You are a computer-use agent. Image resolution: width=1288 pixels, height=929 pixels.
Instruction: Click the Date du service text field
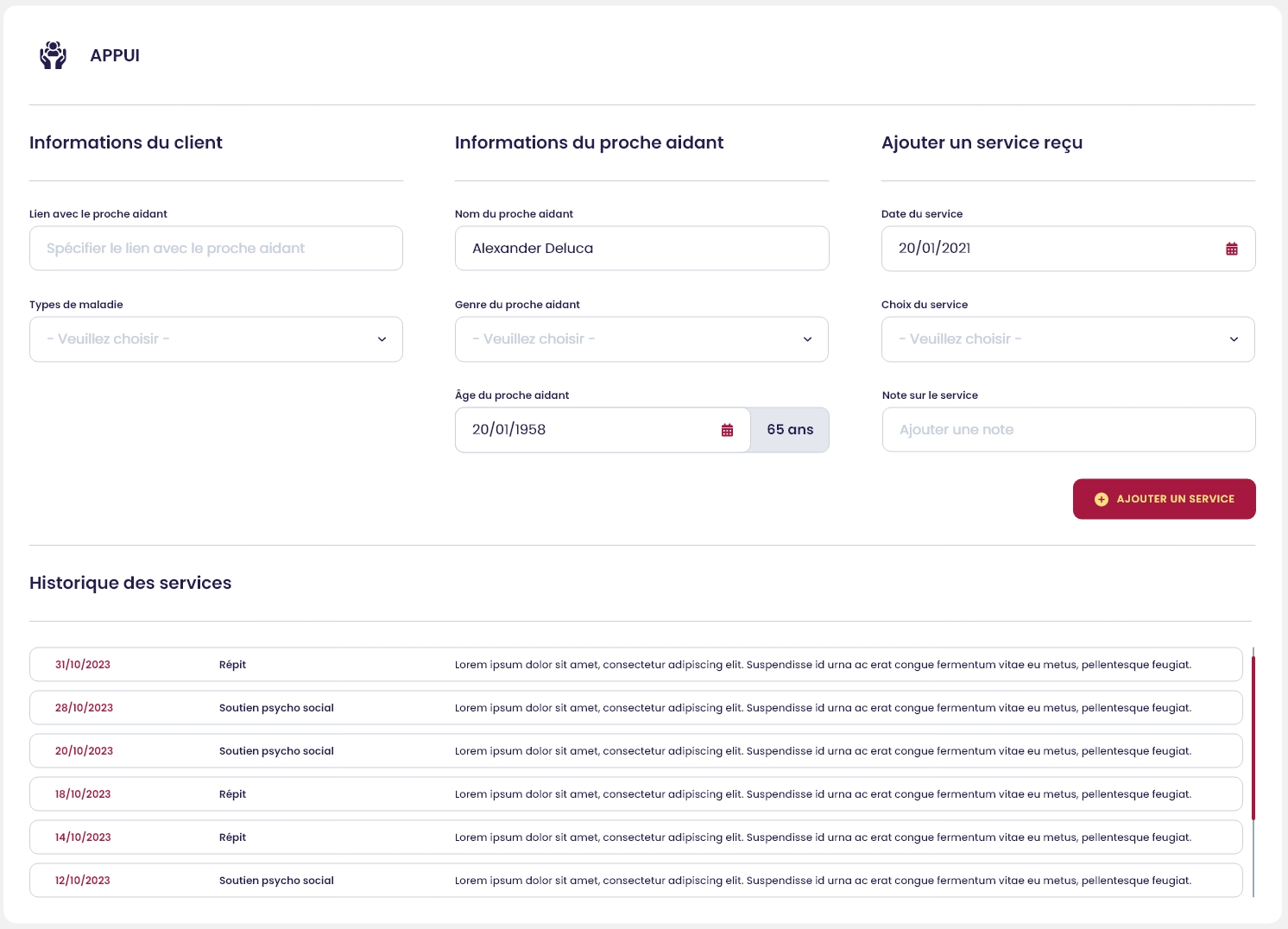tap(1045, 249)
